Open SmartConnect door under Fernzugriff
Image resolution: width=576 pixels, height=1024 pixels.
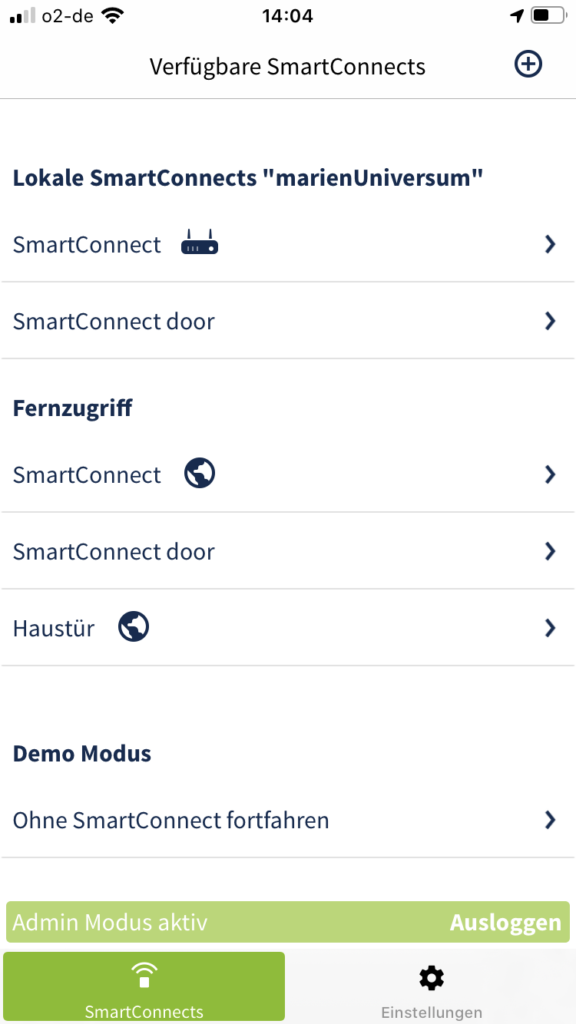(x=288, y=551)
